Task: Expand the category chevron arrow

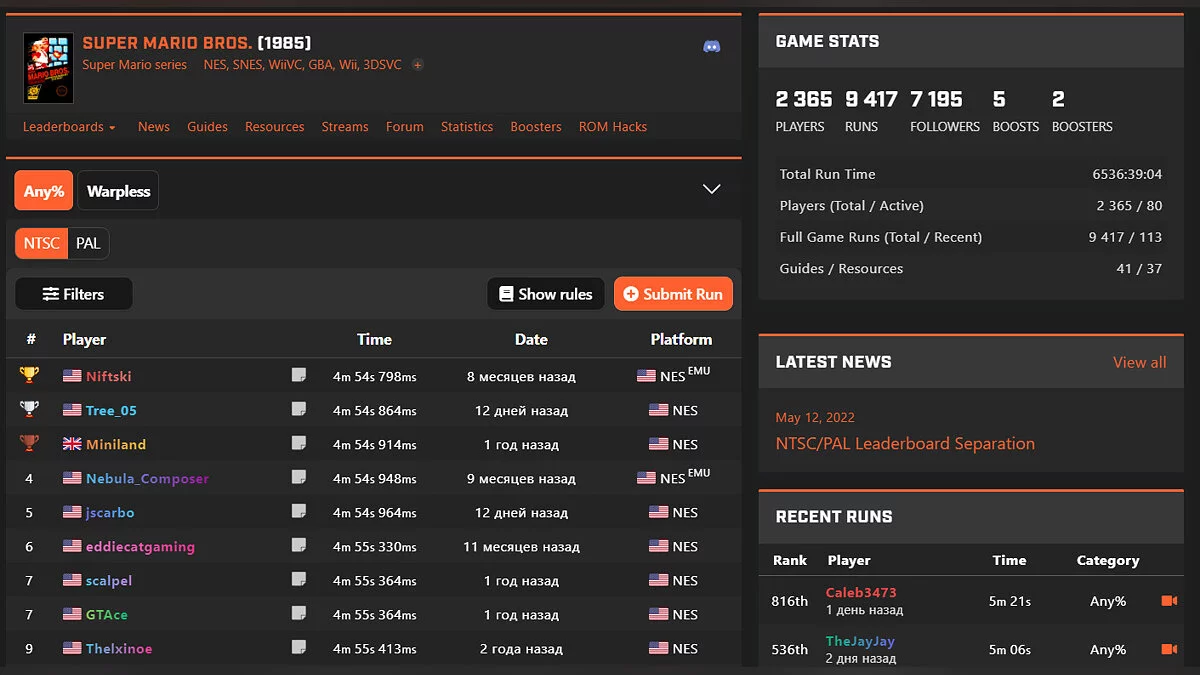Action: 711,189
